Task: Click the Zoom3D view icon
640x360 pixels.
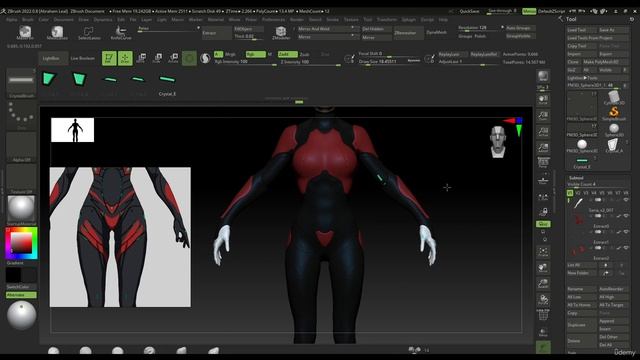Action: click(x=543, y=284)
